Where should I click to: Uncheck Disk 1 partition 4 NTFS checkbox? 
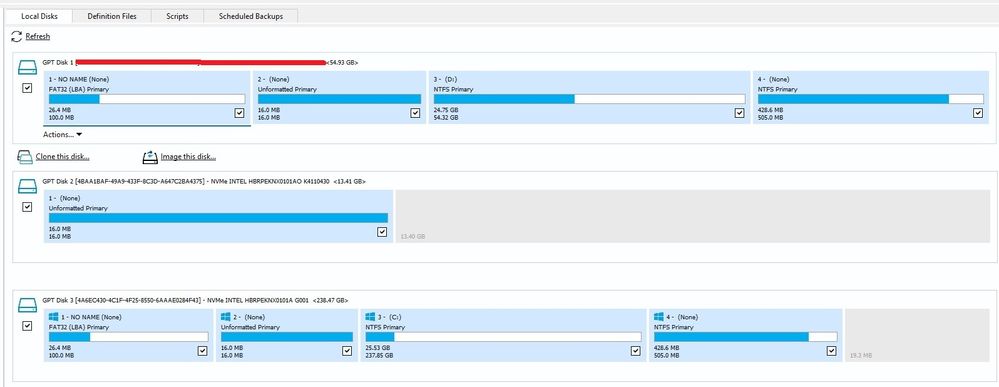[978, 113]
